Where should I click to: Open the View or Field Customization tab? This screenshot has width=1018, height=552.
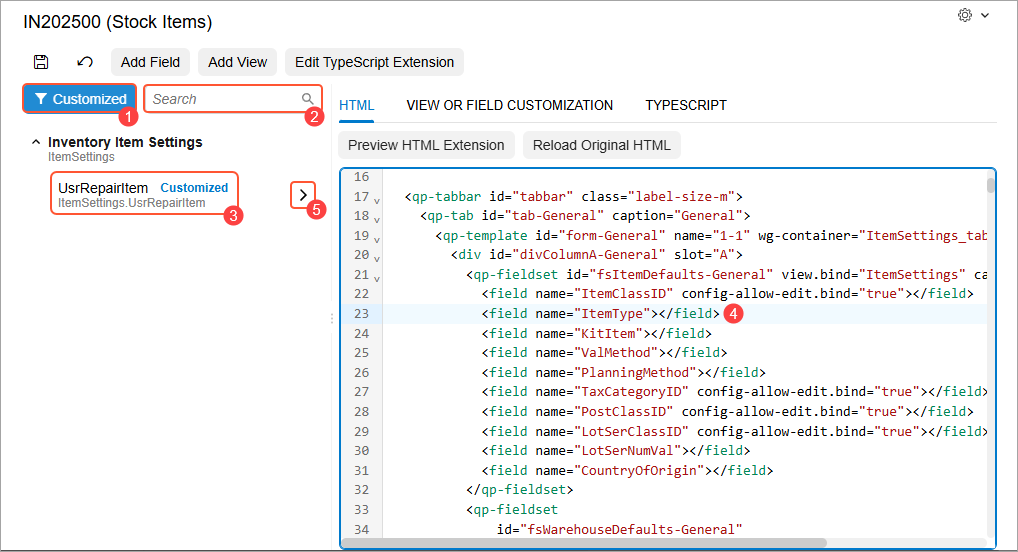(510, 105)
